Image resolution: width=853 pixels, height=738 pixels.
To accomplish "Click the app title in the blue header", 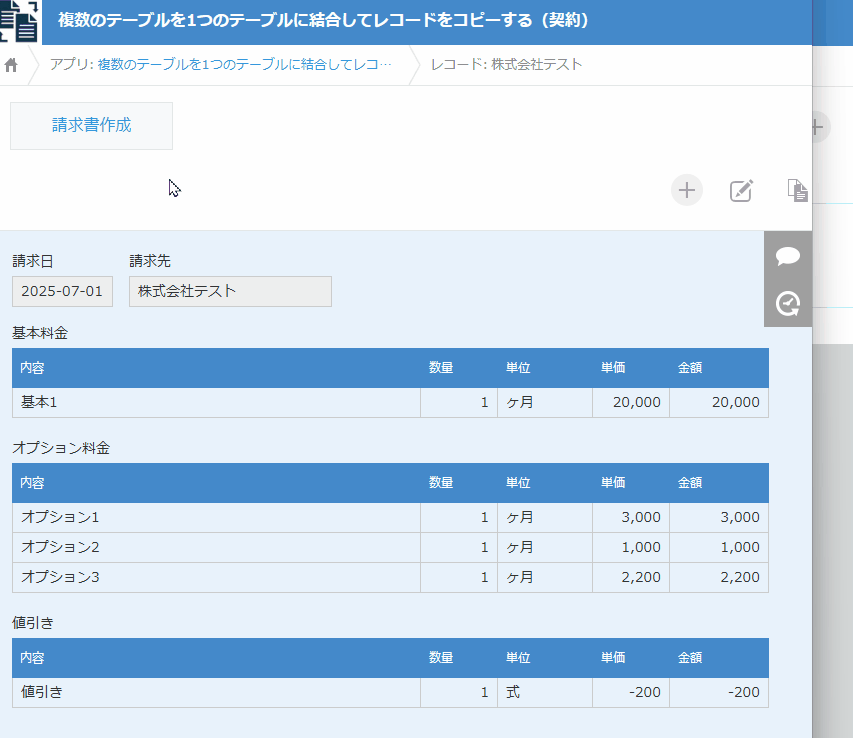I will pos(323,20).
